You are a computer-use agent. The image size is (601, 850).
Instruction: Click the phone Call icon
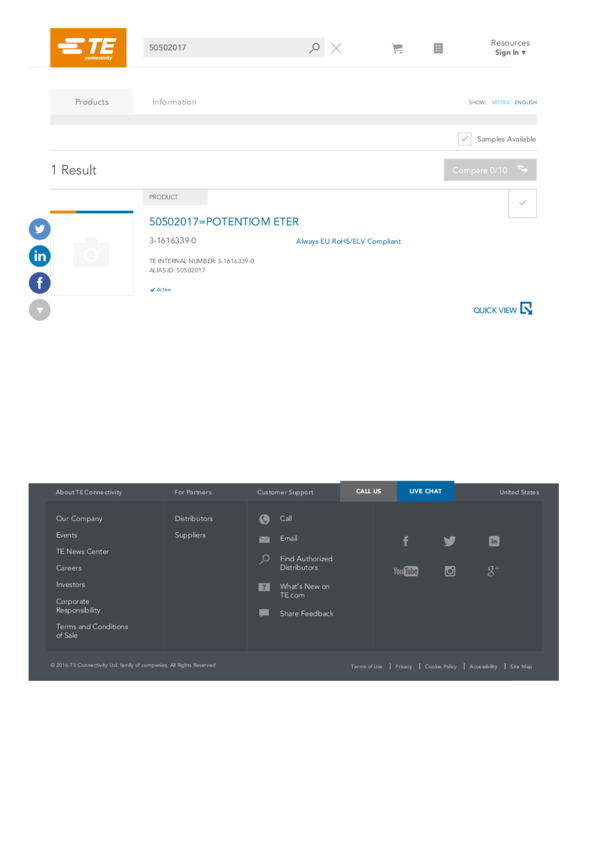pyautogui.click(x=264, y=519)
